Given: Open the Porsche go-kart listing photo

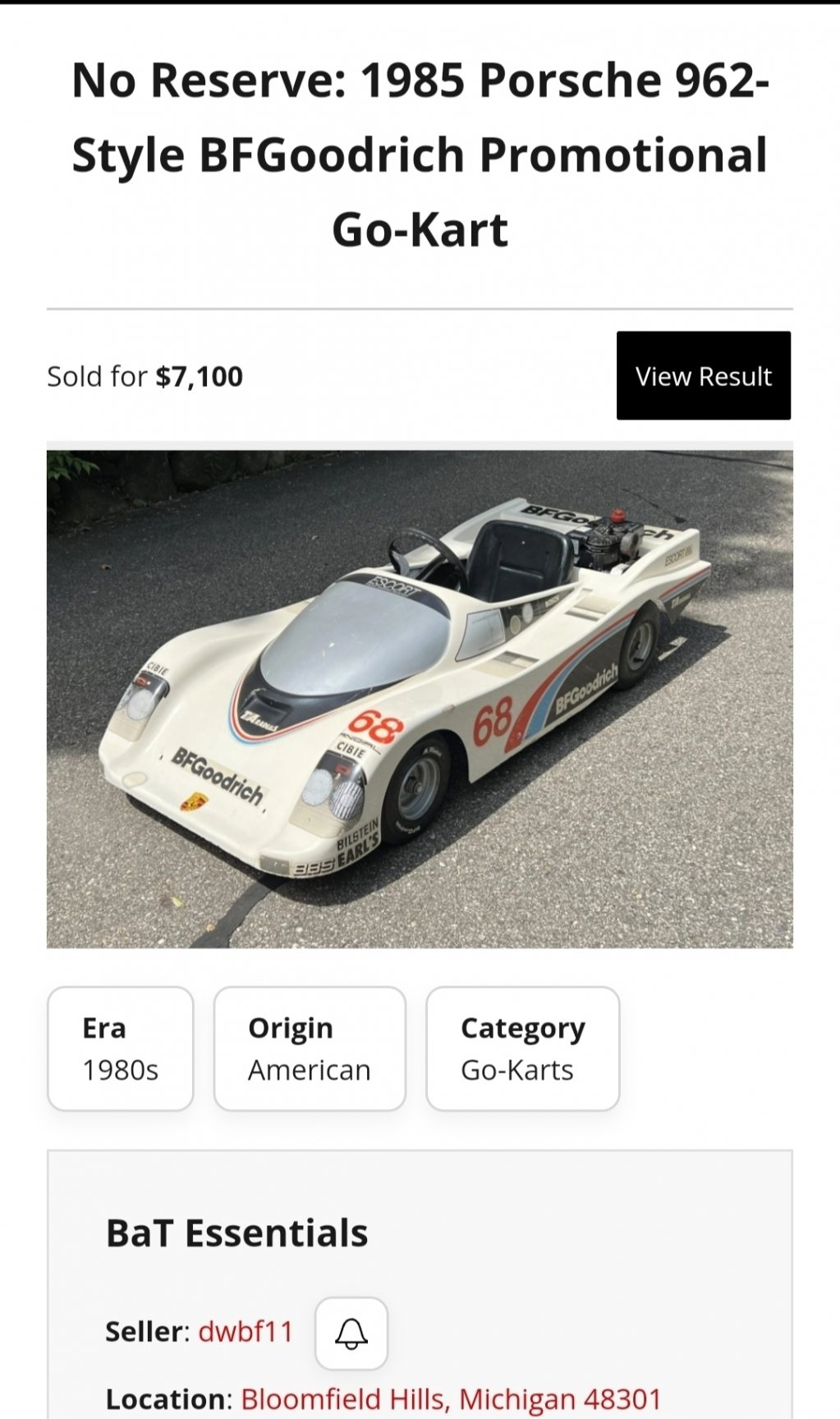Looking at the screenshot, I should (420, 698).
